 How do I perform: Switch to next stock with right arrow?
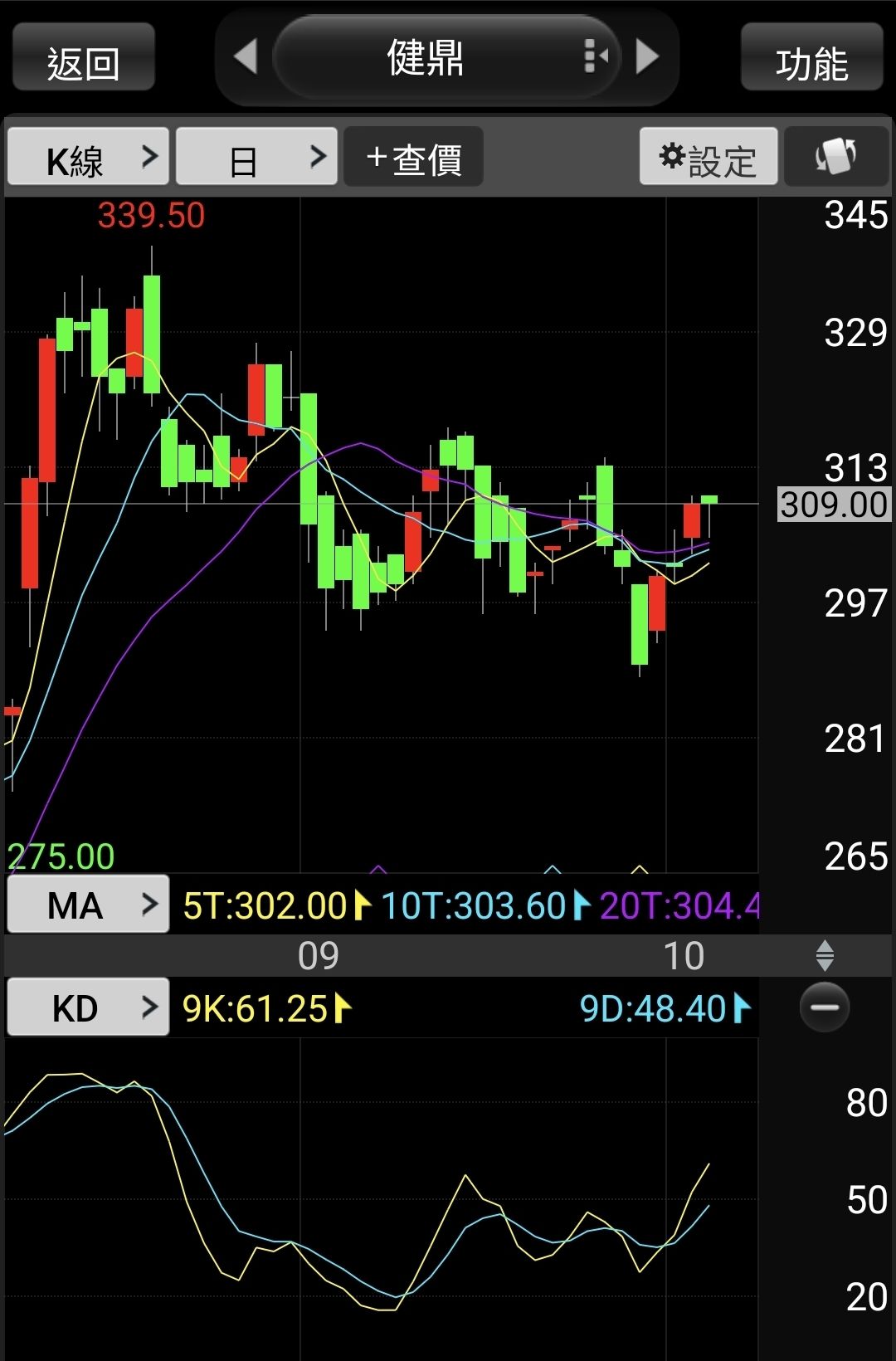[647, 57]
